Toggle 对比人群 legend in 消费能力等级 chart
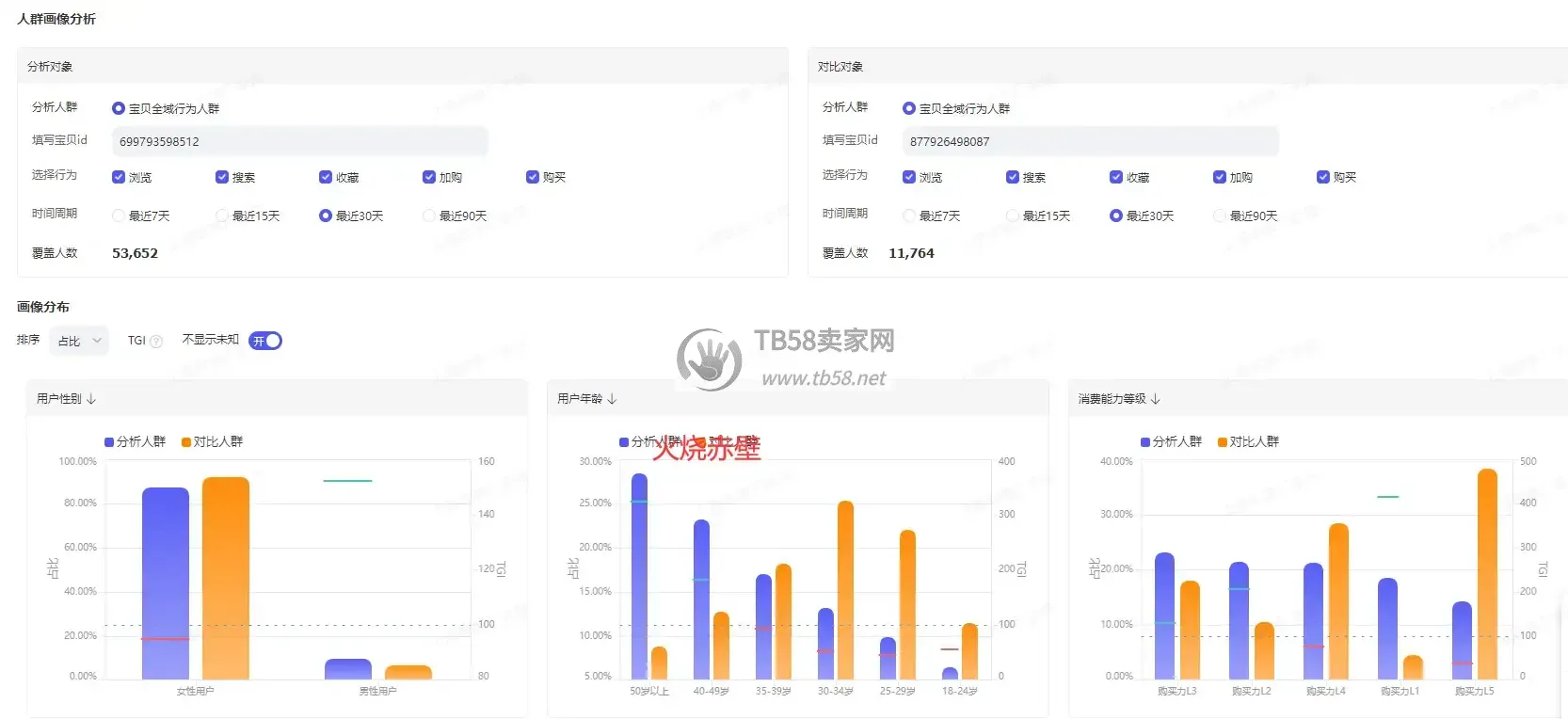The height and width of the screenshot is (719, 1568). pyautogui.click(x=1249, y=441)
